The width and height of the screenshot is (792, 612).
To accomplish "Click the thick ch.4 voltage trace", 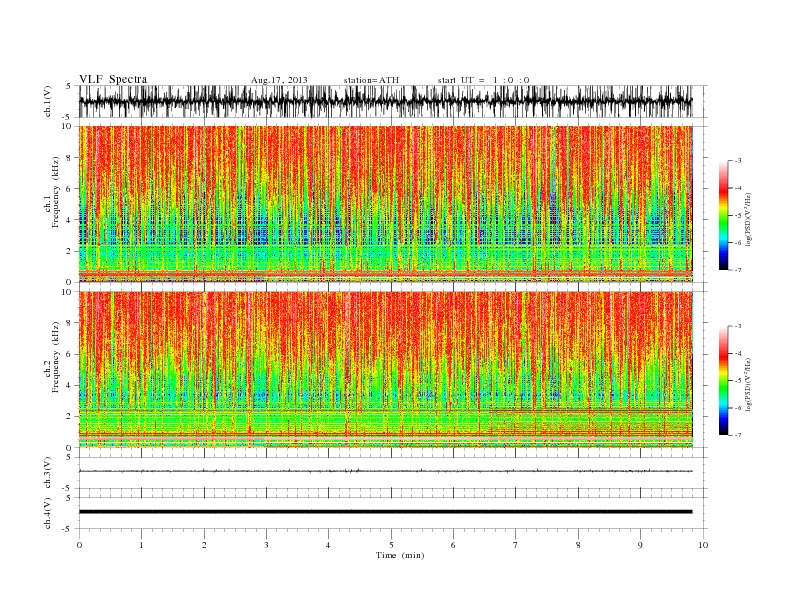I will 385,512.
